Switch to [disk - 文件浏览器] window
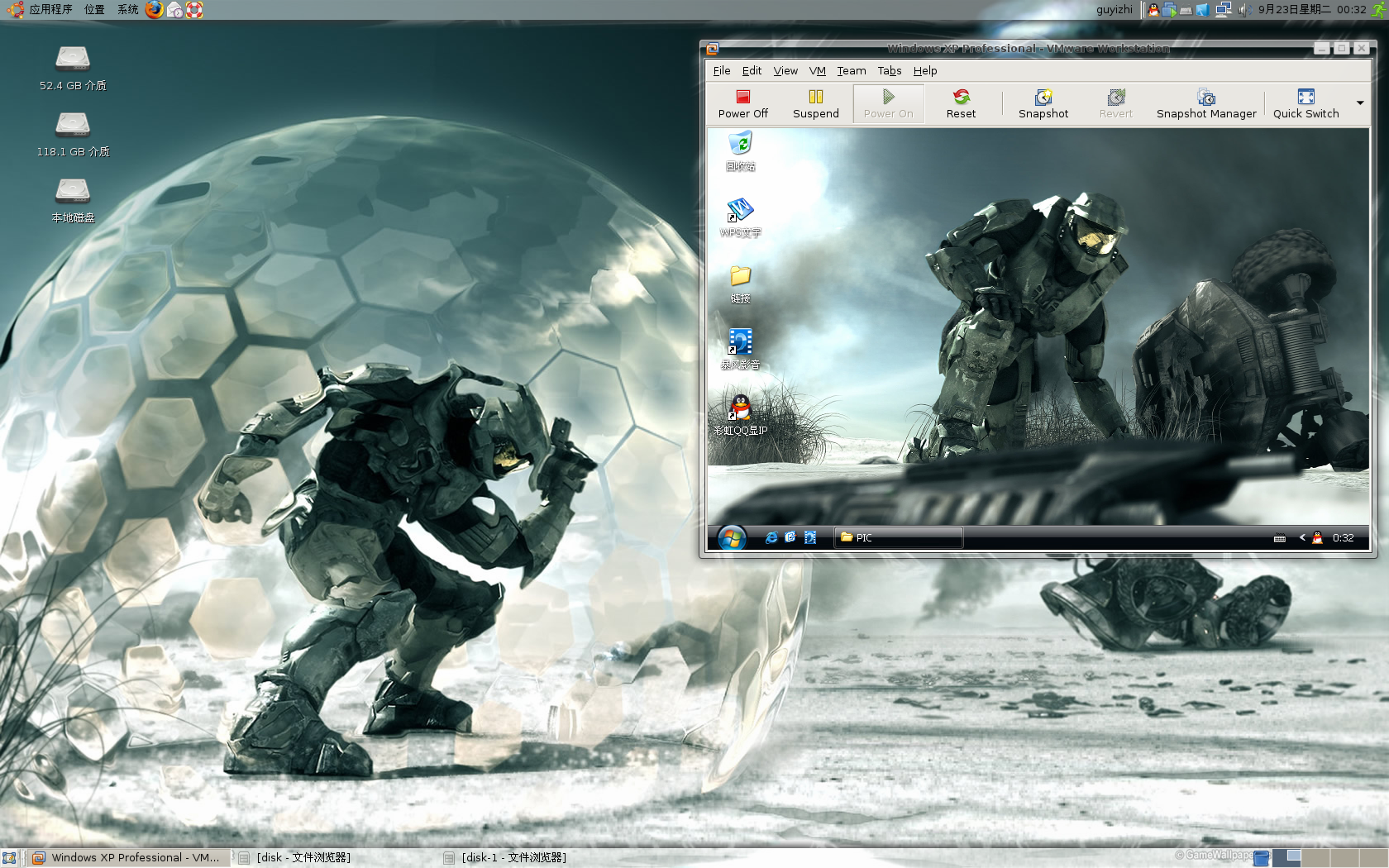 pos(296,858)
